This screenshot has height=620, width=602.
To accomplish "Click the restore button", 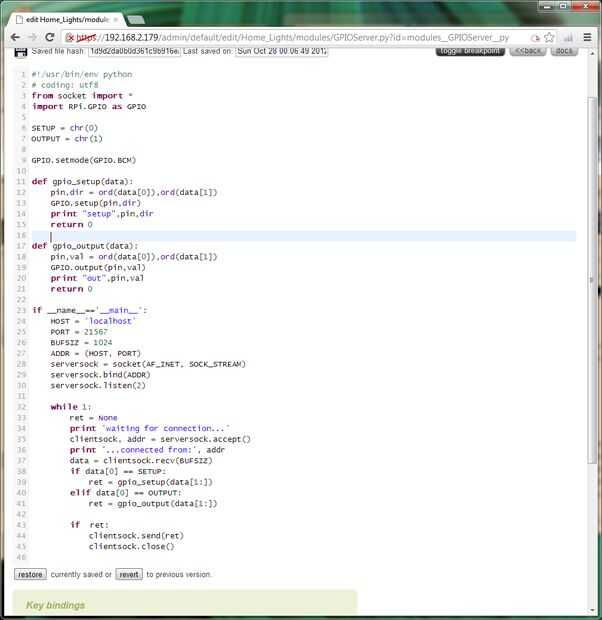I will 30,574.
